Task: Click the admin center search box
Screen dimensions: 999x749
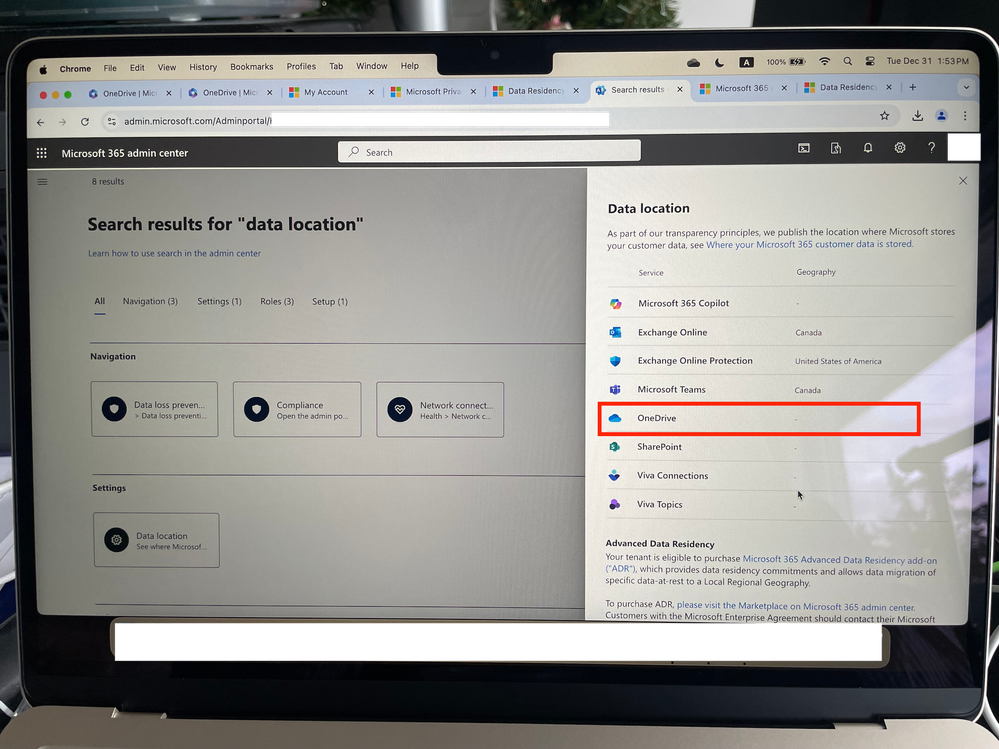Action: coord(489,152)
